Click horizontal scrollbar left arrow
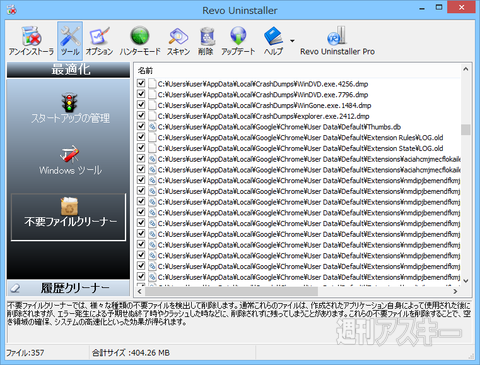The image size is (480, 365). (140, 291)
